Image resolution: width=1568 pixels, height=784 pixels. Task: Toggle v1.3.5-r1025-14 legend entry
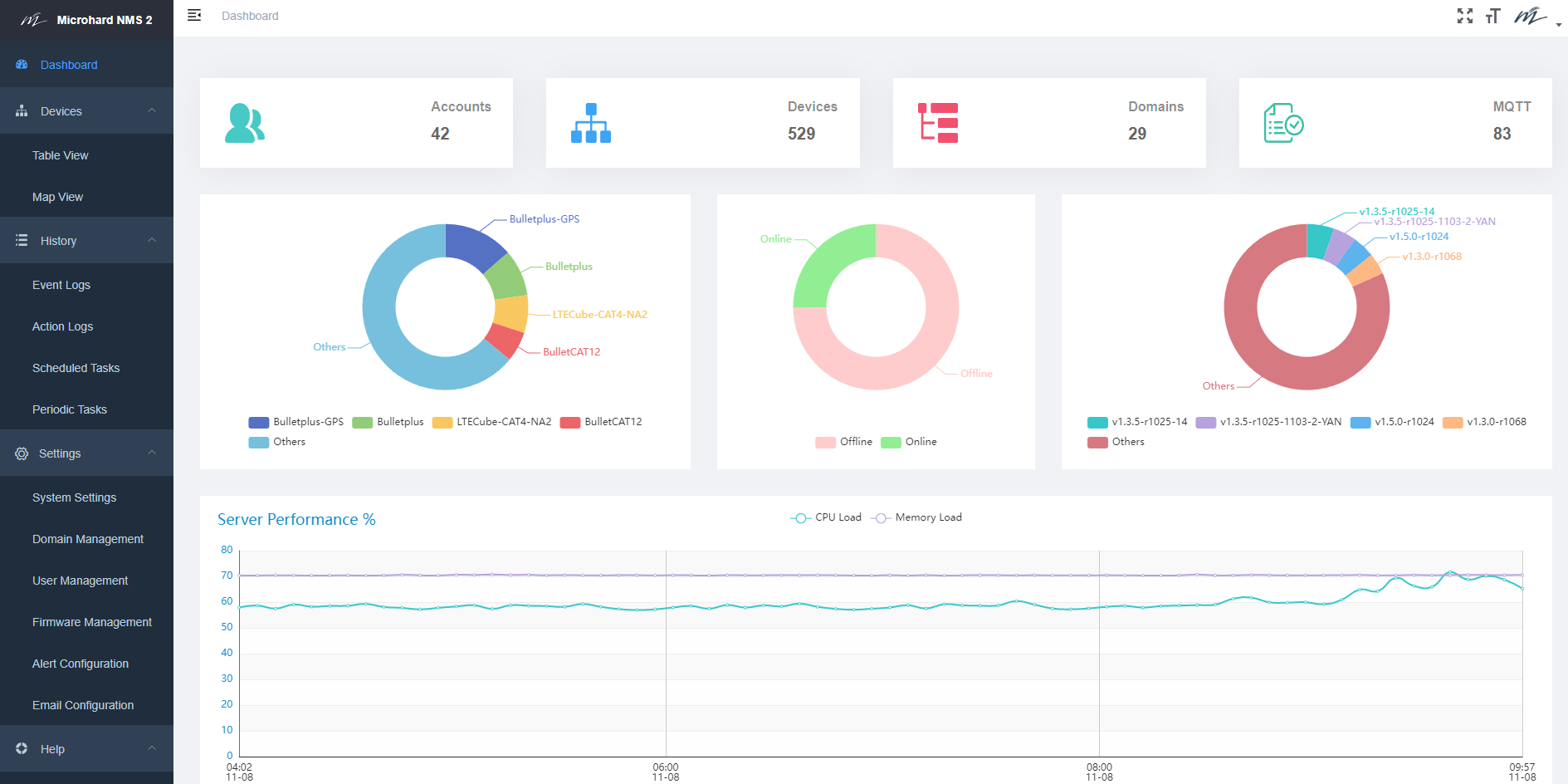(1138, 422)
